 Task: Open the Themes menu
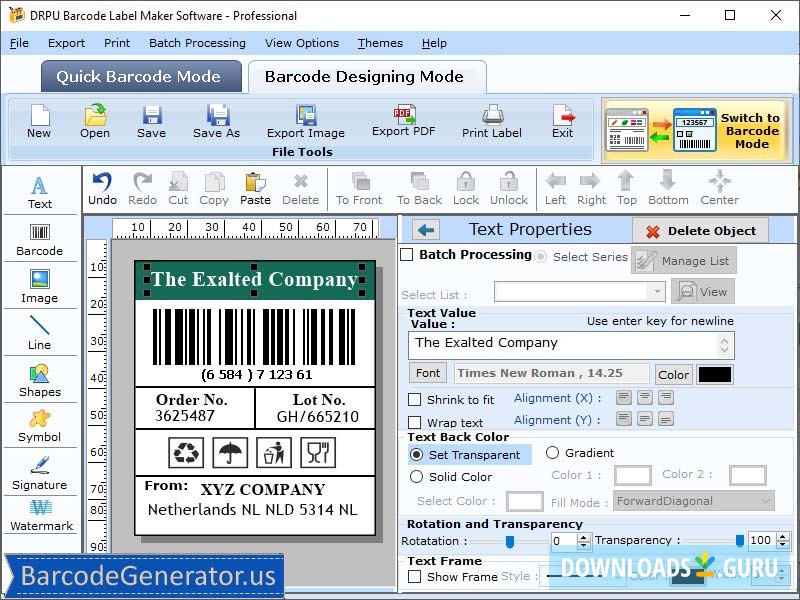379,43
